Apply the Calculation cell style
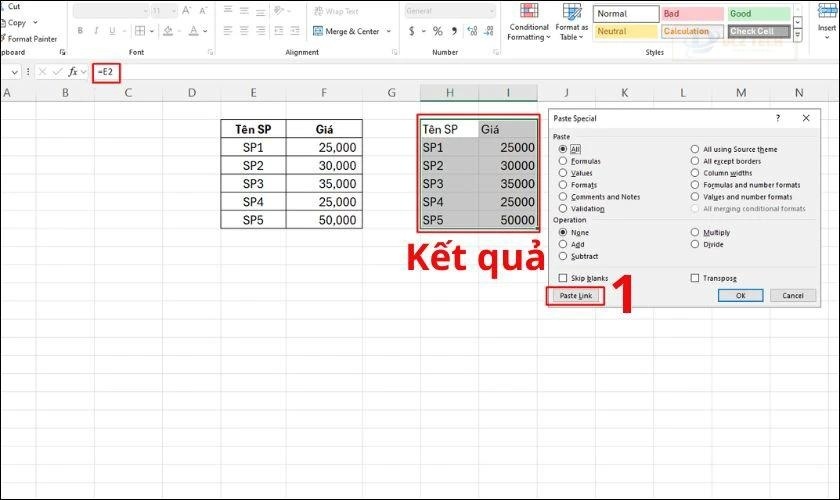 coord(692,31)
